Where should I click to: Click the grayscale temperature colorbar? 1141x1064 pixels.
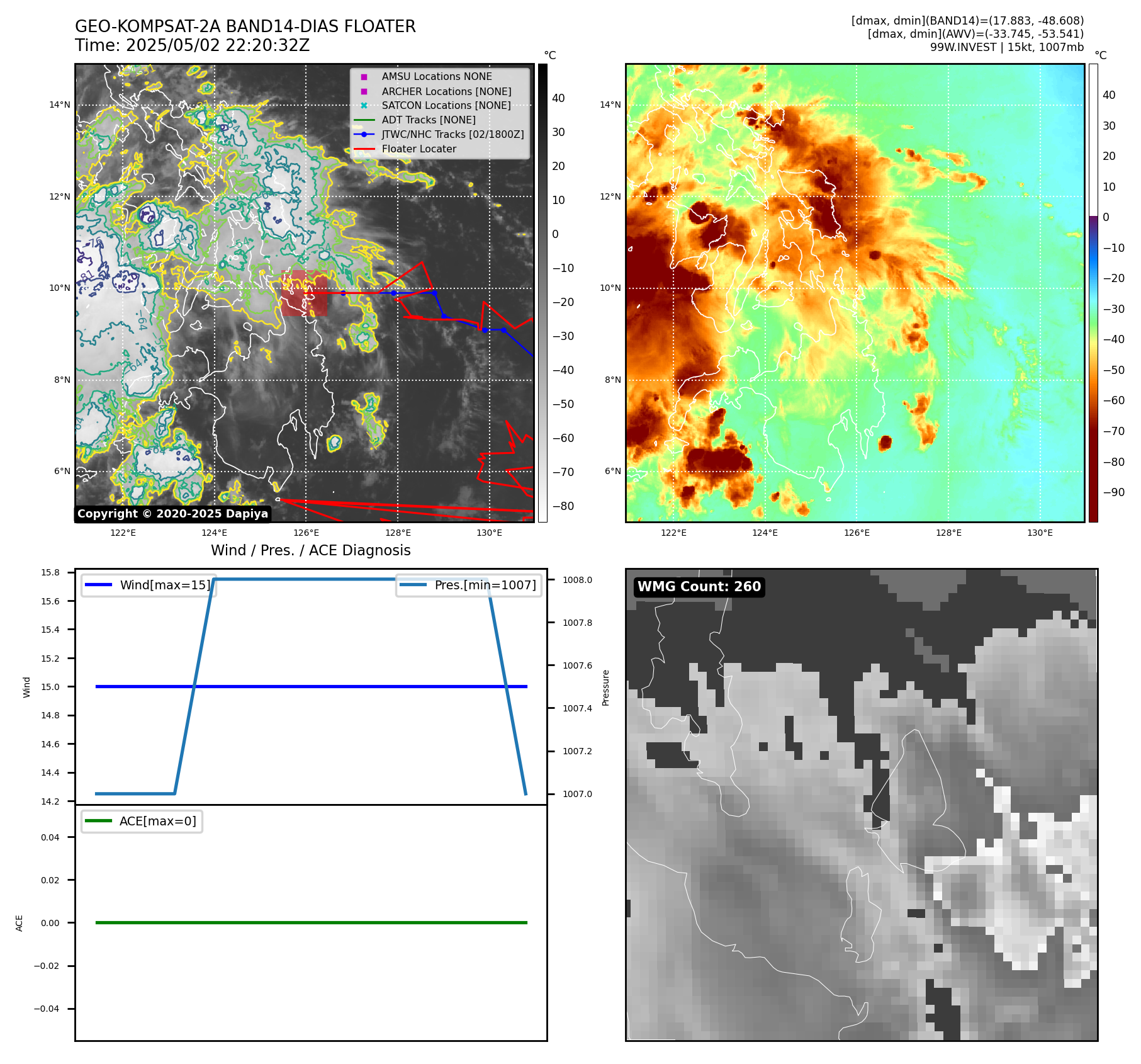click(542, 293)
